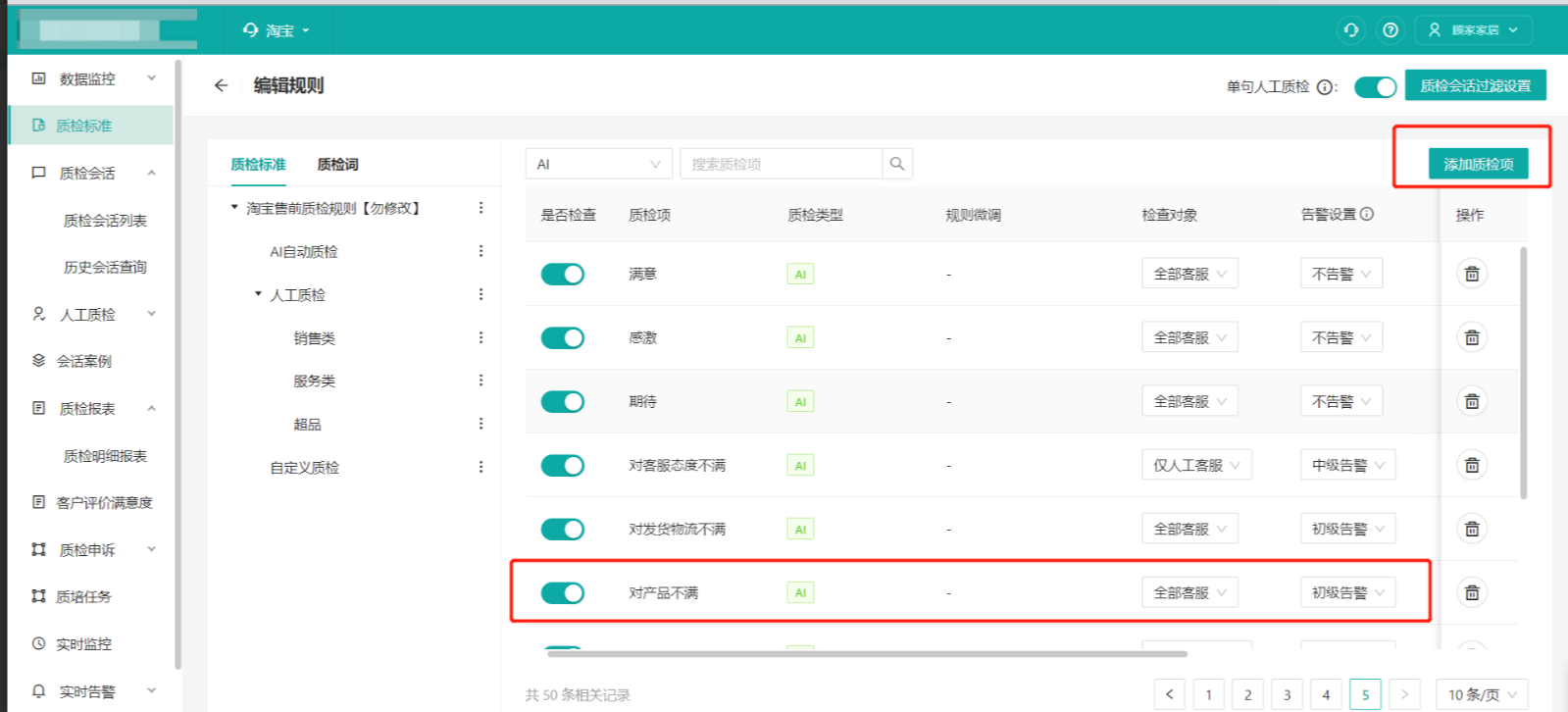
Task: Click info icon next to 单句人工质检
Action: coord(1325,86)
